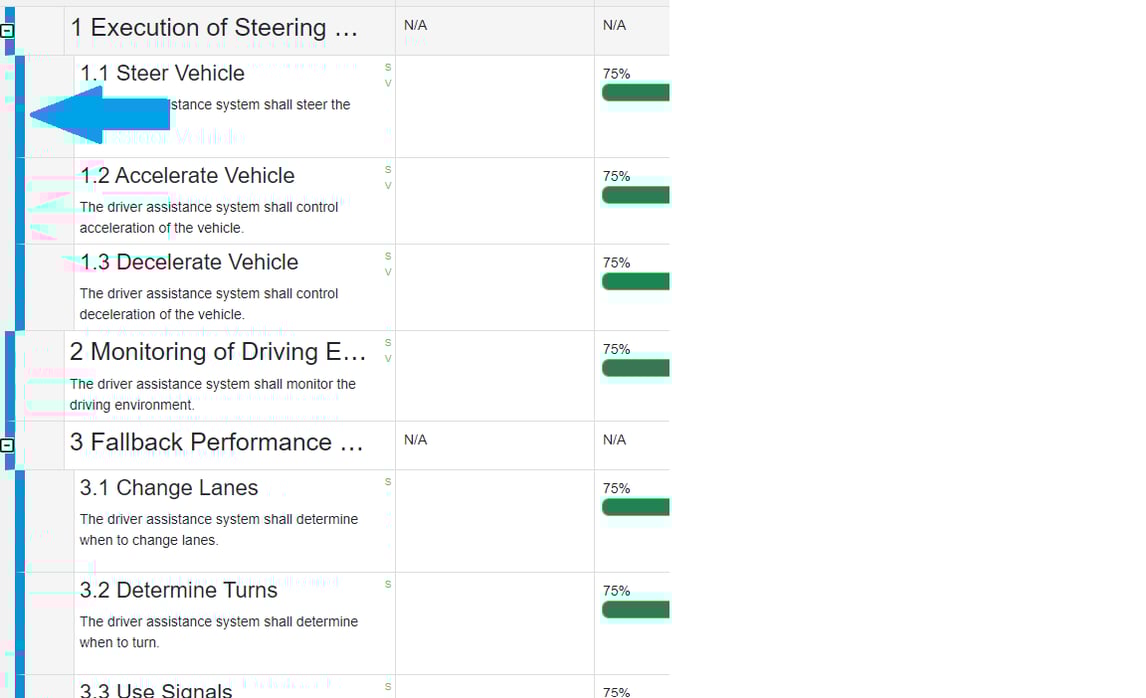1146x698 pixels.
Task: Collapse section 3 Fallback Performance
Action: 7,446
